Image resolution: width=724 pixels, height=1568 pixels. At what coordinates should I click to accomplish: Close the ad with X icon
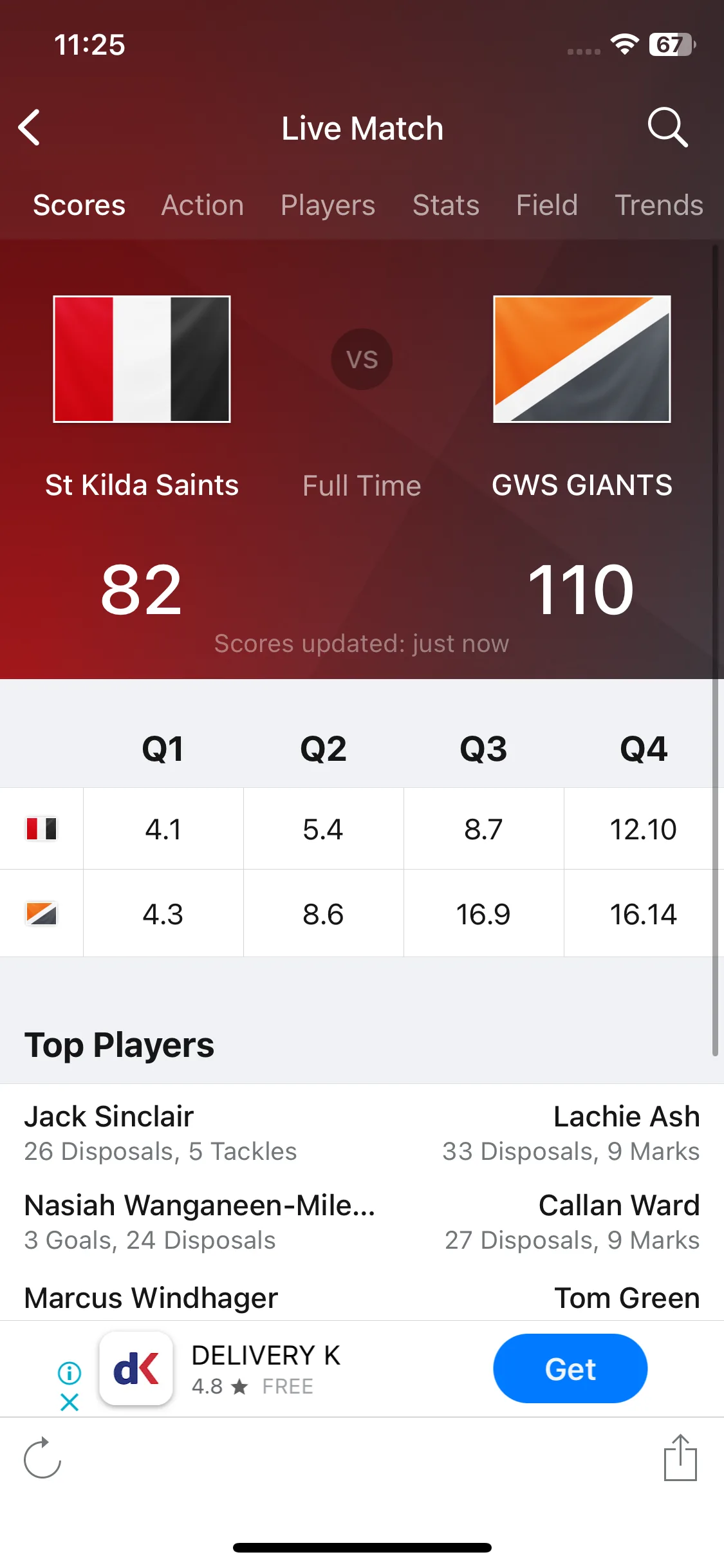pos(70,1402)
